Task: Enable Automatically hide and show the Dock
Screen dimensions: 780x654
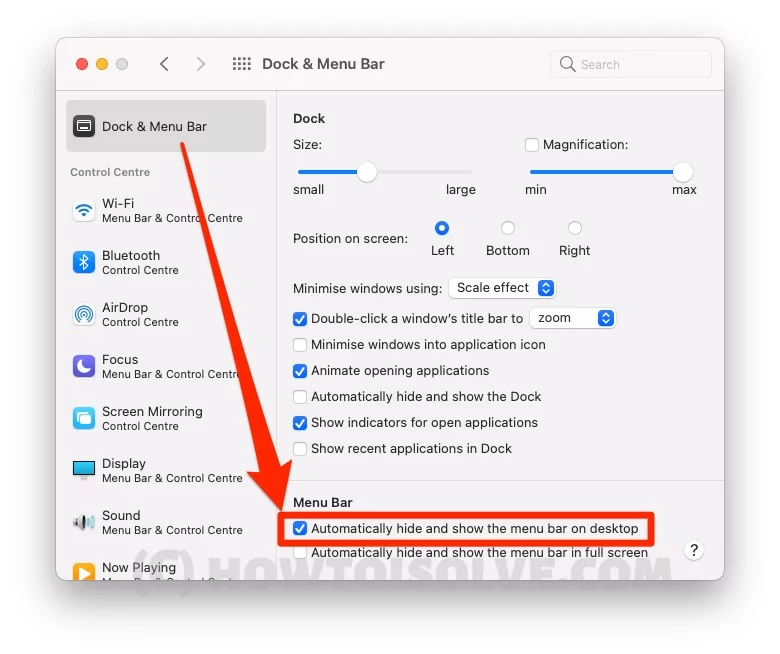Action: [x=300, y=397]
